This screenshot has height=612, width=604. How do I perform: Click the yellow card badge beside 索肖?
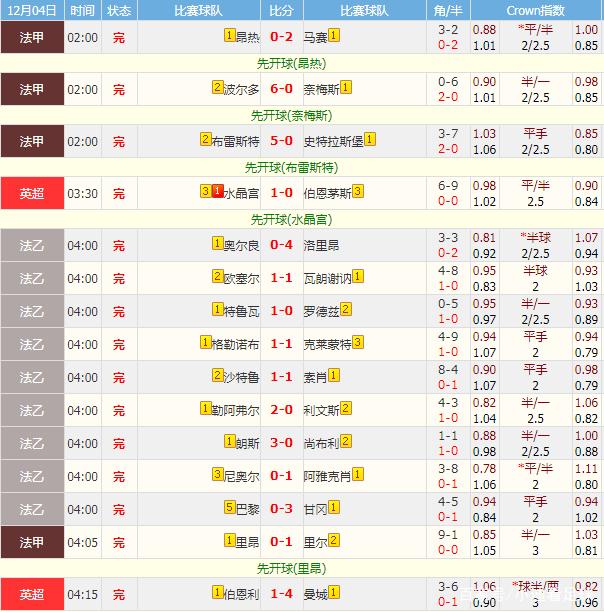(334, 375)
